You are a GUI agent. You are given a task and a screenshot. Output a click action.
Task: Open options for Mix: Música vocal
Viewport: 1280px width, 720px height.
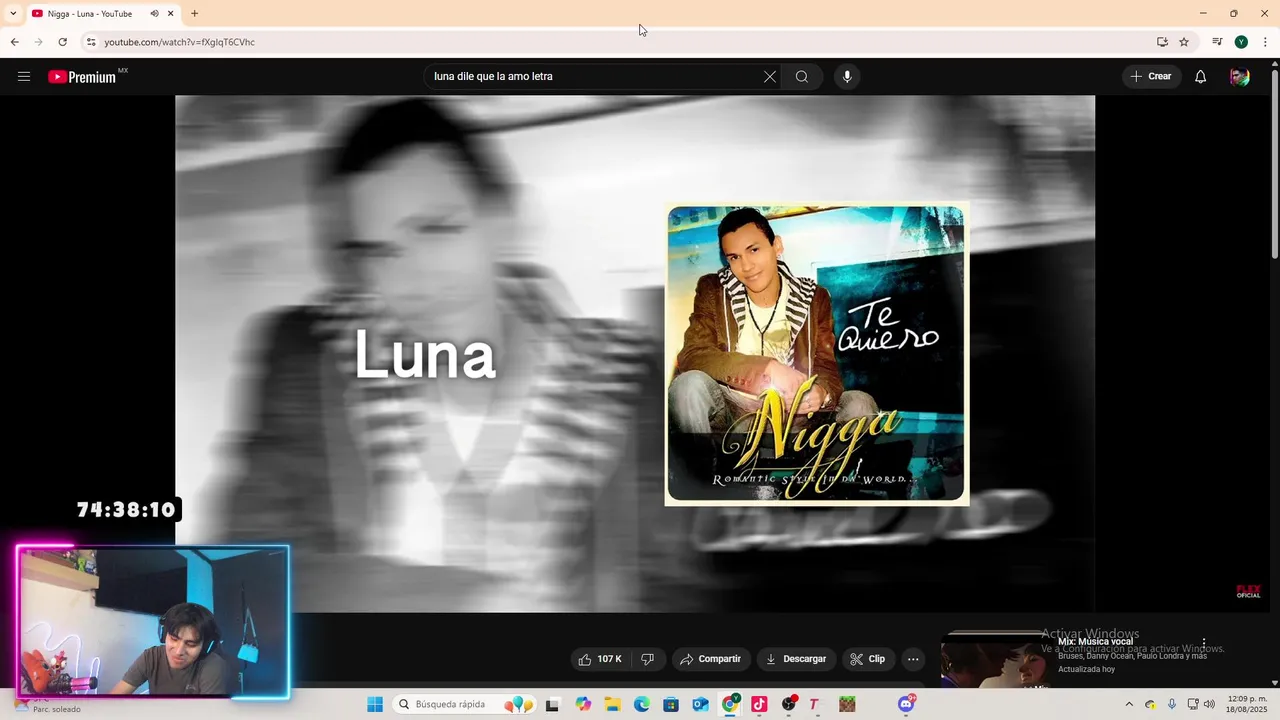click(1204, 643)
